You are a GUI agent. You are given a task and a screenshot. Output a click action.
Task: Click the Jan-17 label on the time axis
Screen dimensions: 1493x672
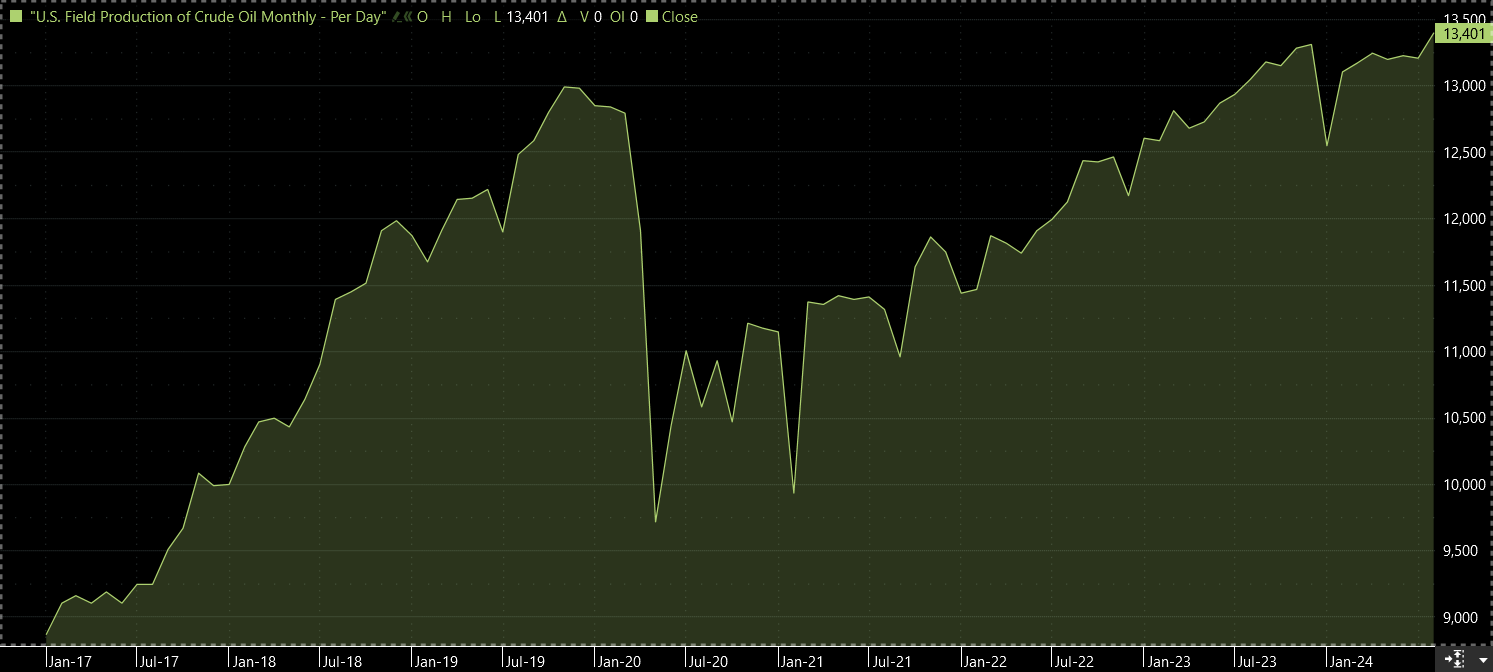(69, 661)
